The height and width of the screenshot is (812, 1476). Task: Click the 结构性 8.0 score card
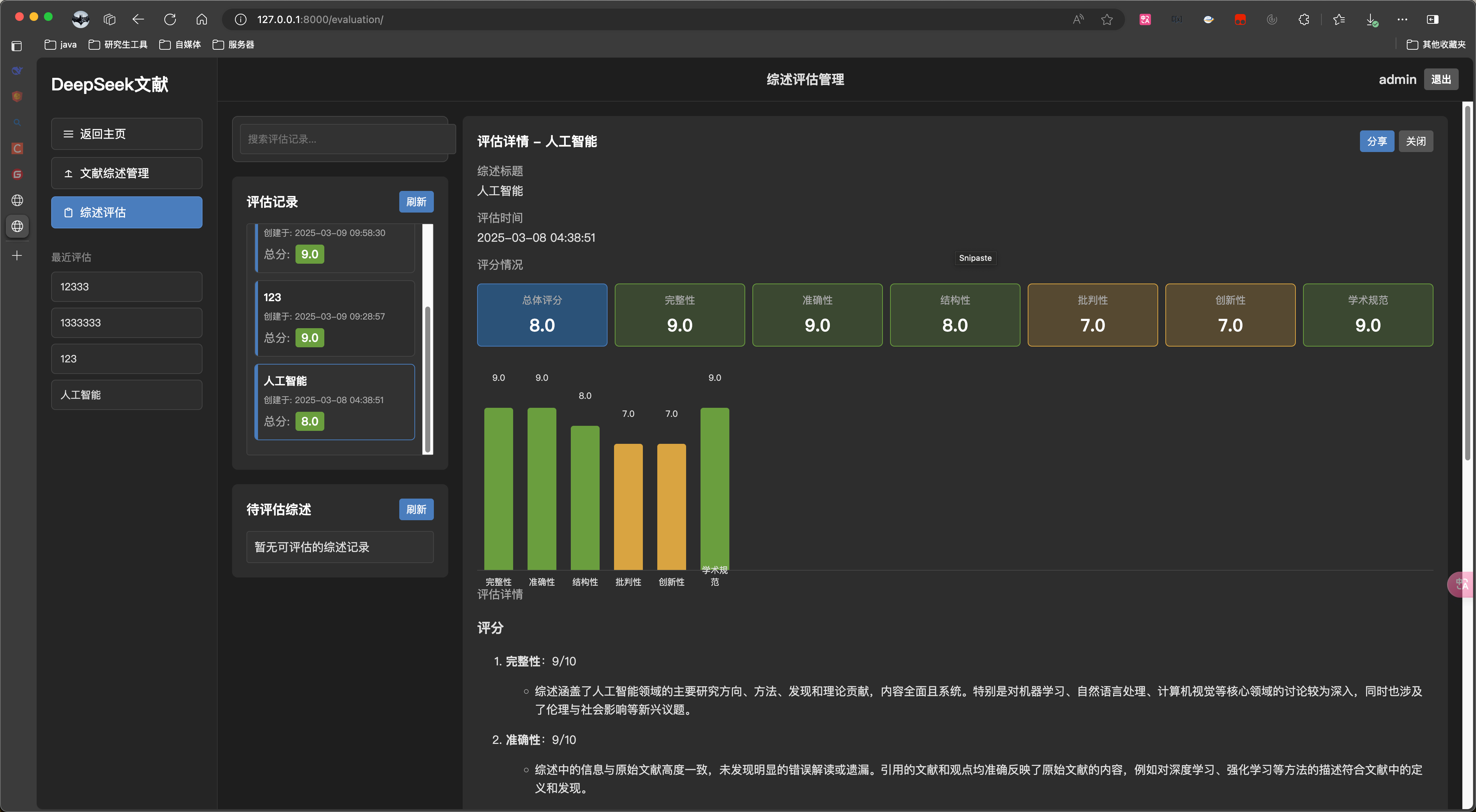click(955, 315)
